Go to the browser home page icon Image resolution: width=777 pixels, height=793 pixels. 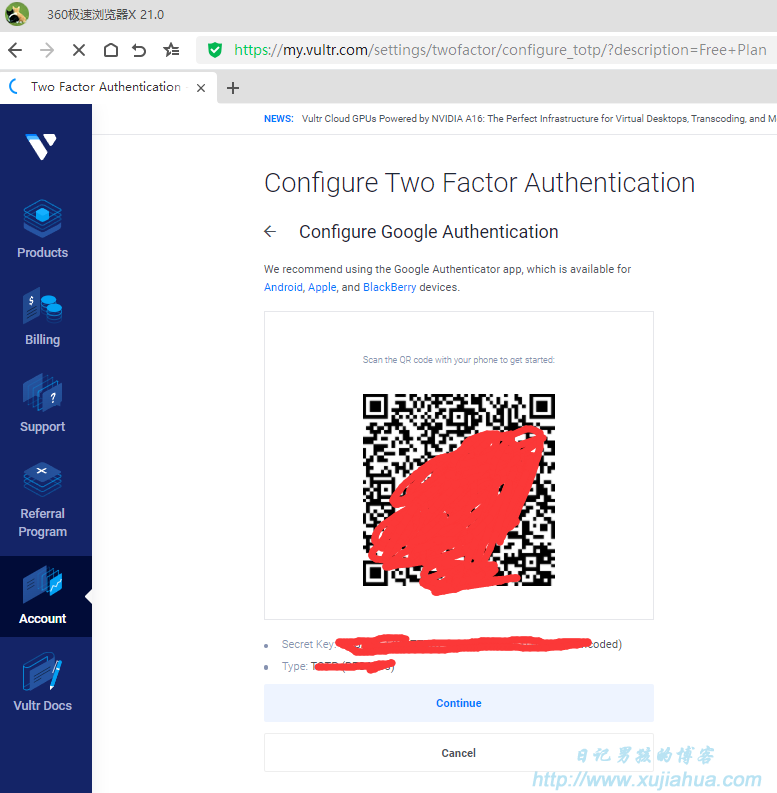pos(111,50)
